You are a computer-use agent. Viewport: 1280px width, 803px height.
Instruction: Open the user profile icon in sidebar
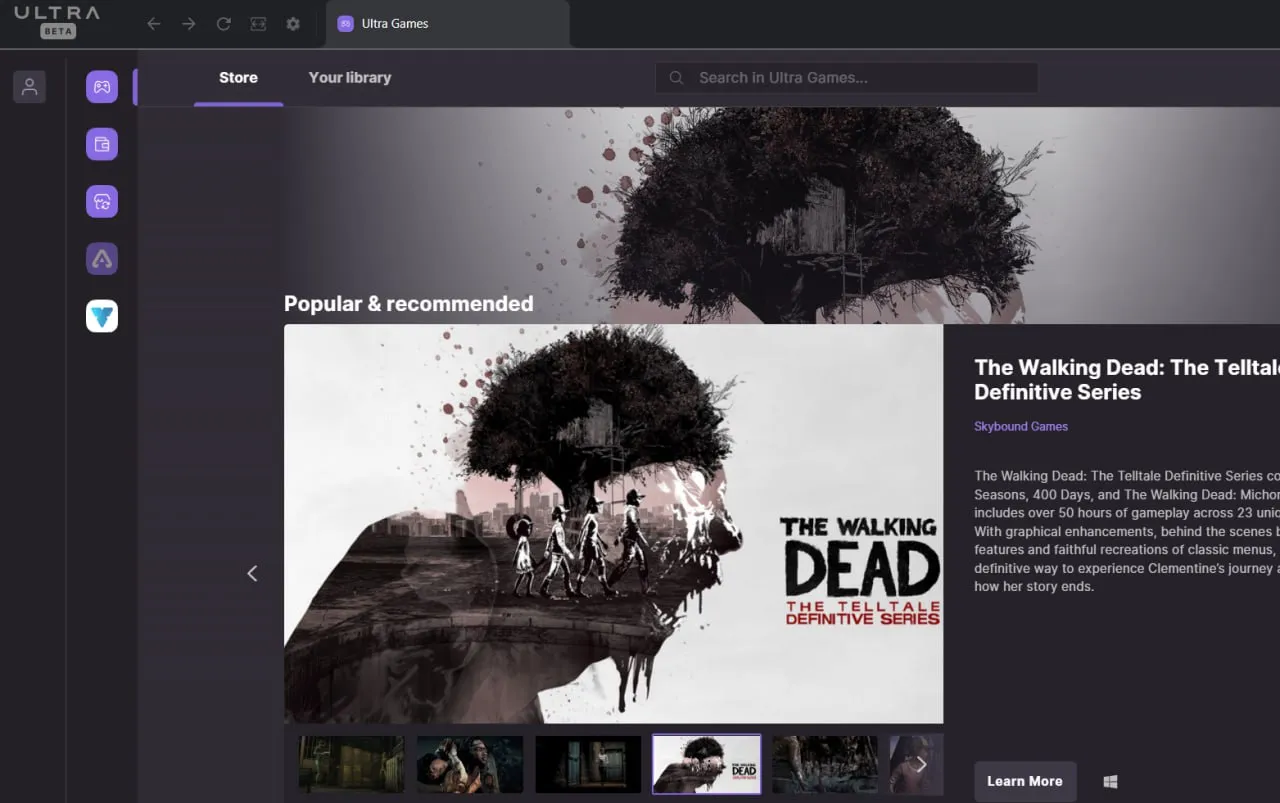click(x=29, y=87)
